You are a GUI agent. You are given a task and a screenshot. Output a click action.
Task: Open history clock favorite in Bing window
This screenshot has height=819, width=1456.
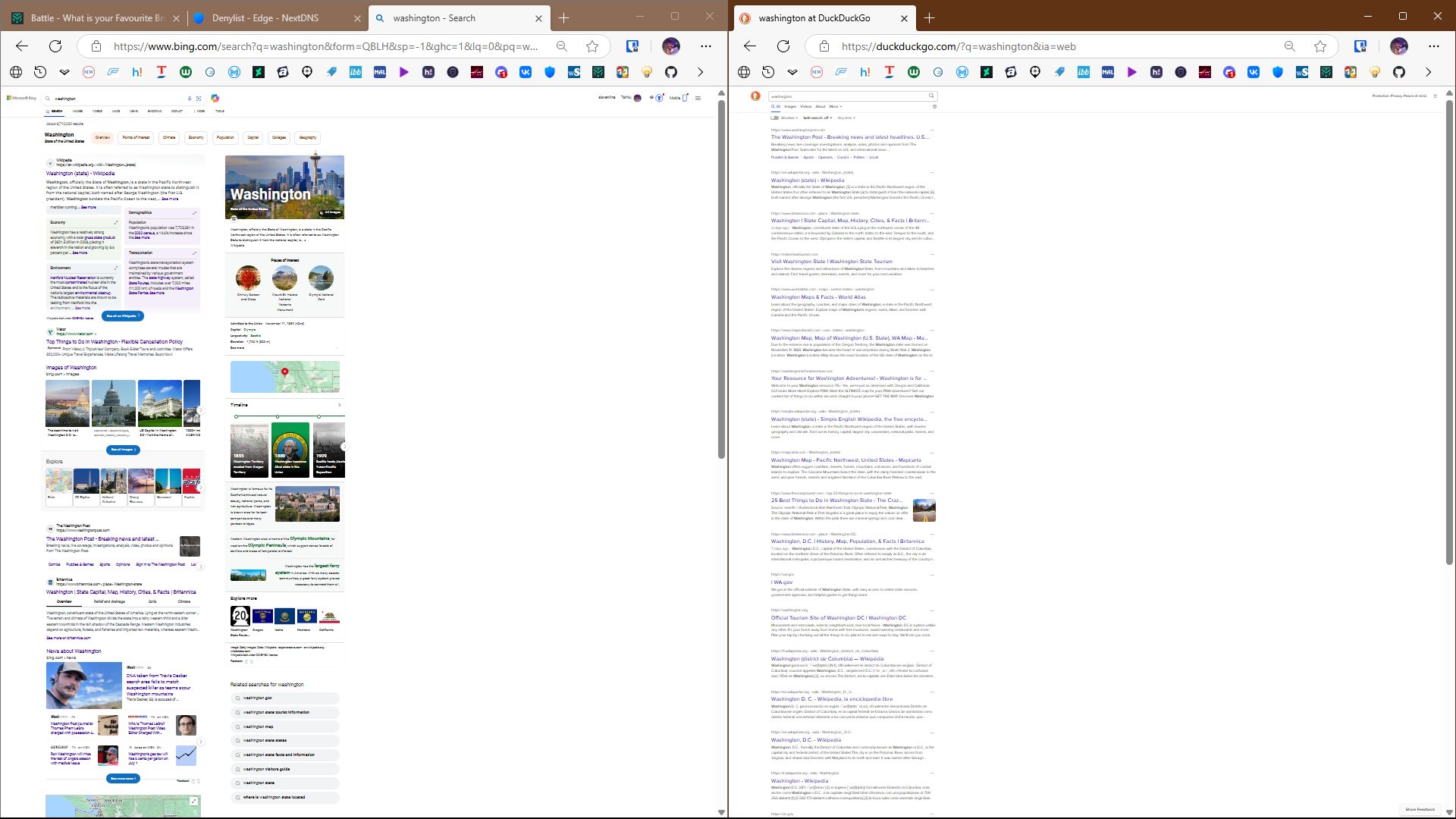(40, 72)
